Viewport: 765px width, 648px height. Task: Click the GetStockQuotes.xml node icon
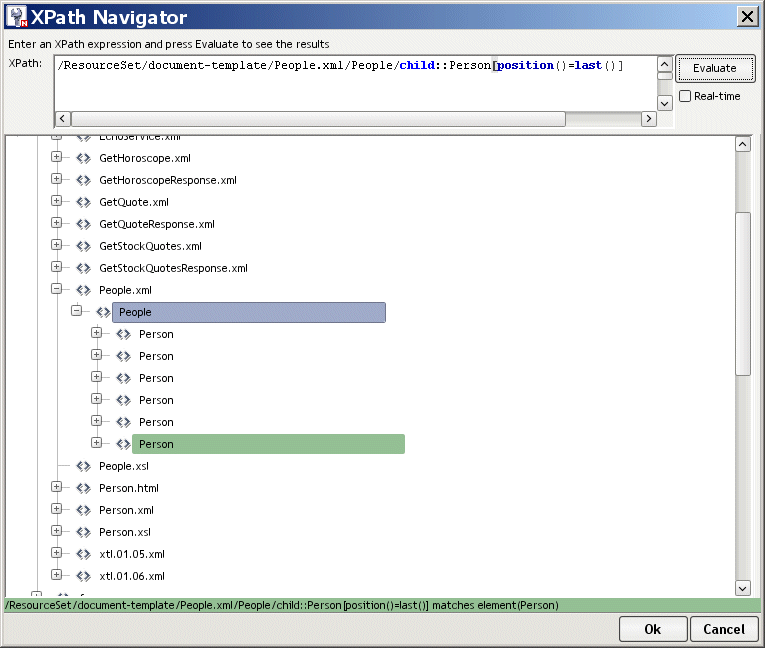[x=83, y=246]
